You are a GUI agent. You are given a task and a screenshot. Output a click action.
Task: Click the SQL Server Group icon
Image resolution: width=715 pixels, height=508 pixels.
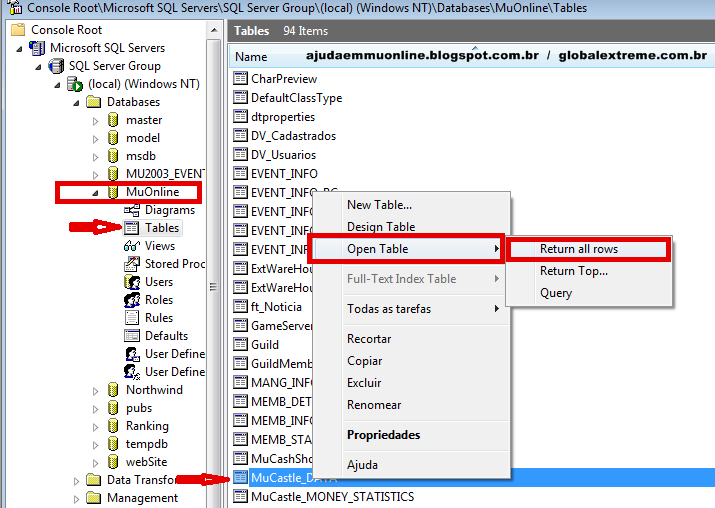[56, 66]
